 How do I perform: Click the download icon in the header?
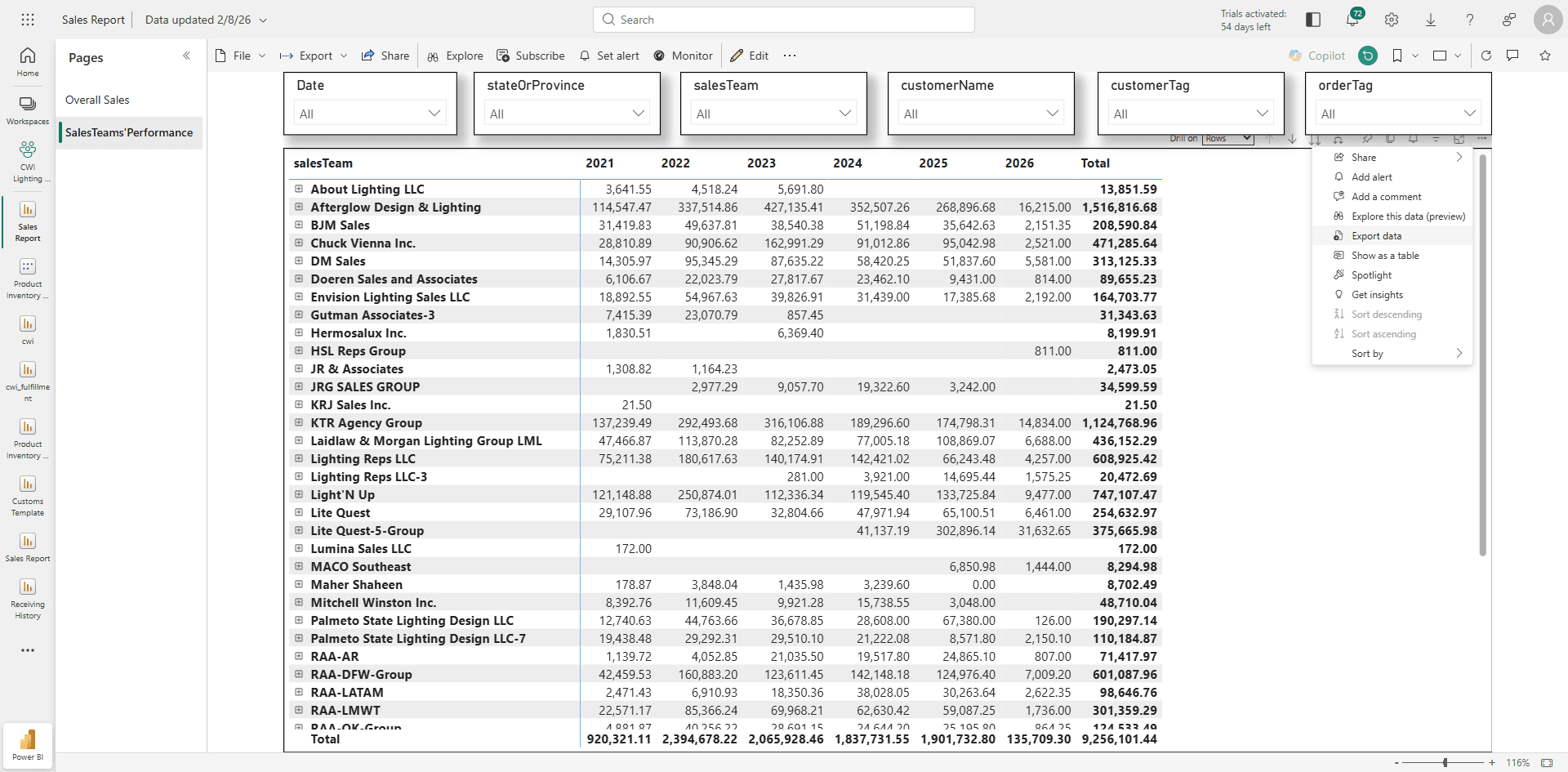pyautogui.click(x=1431, y=20)
